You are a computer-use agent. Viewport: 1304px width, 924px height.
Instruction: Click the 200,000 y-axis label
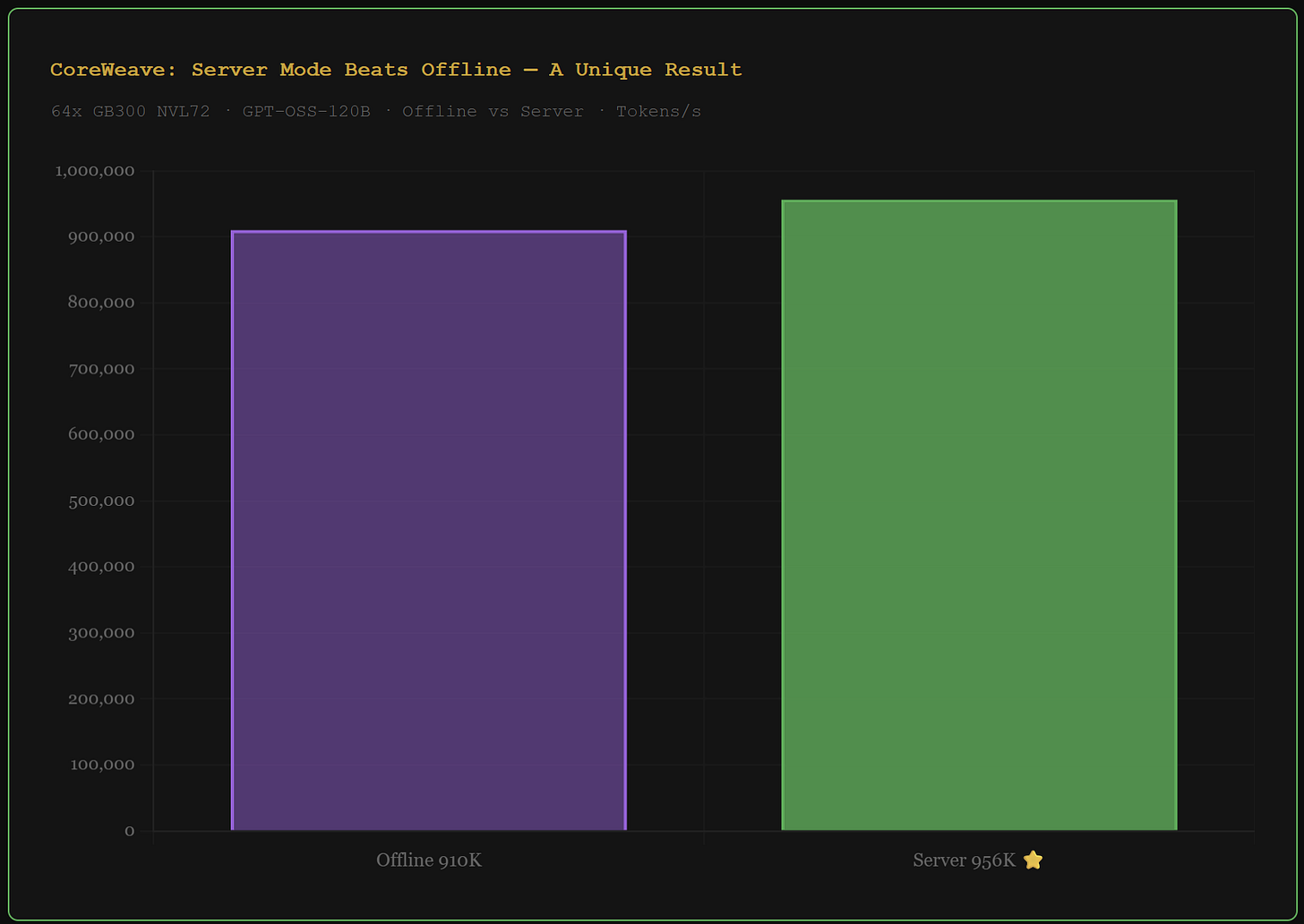(x=101, y=698)
